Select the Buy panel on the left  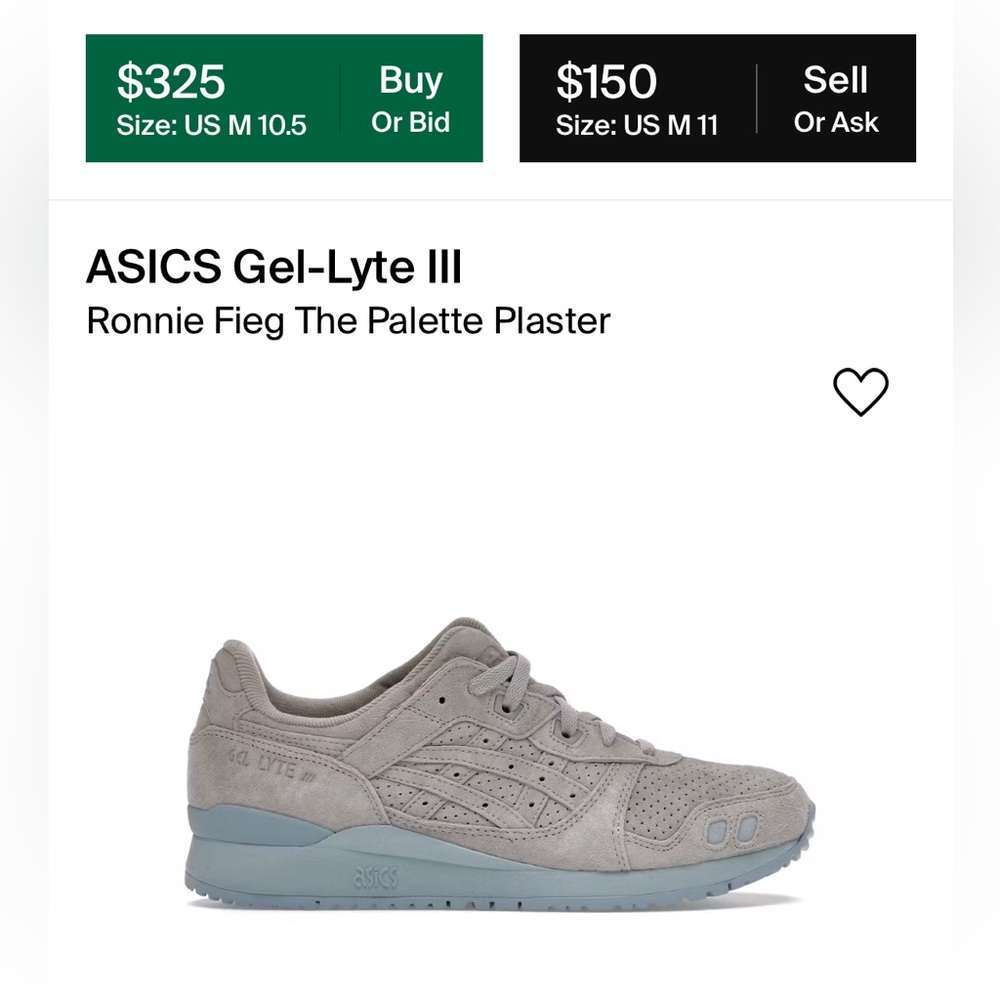coord(285,98)
